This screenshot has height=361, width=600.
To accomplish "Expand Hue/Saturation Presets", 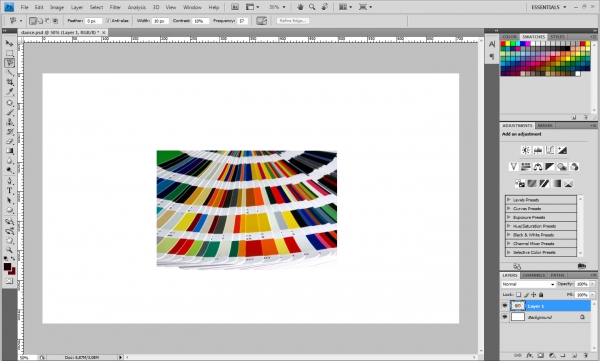I will pyautogui.click(x=509, y=226).
